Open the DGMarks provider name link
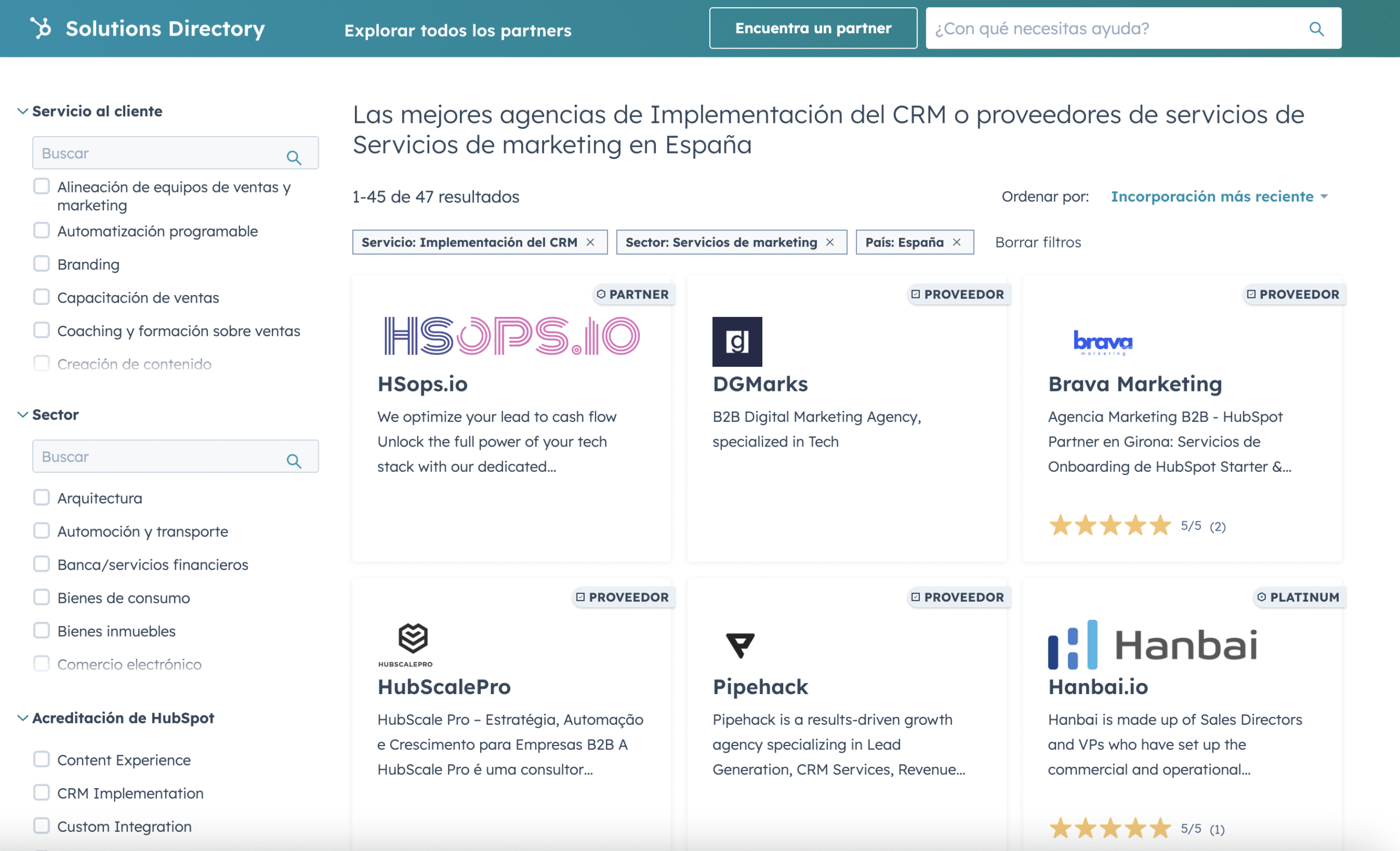Screen dimensions: 1400x851 tap(760, 384)
